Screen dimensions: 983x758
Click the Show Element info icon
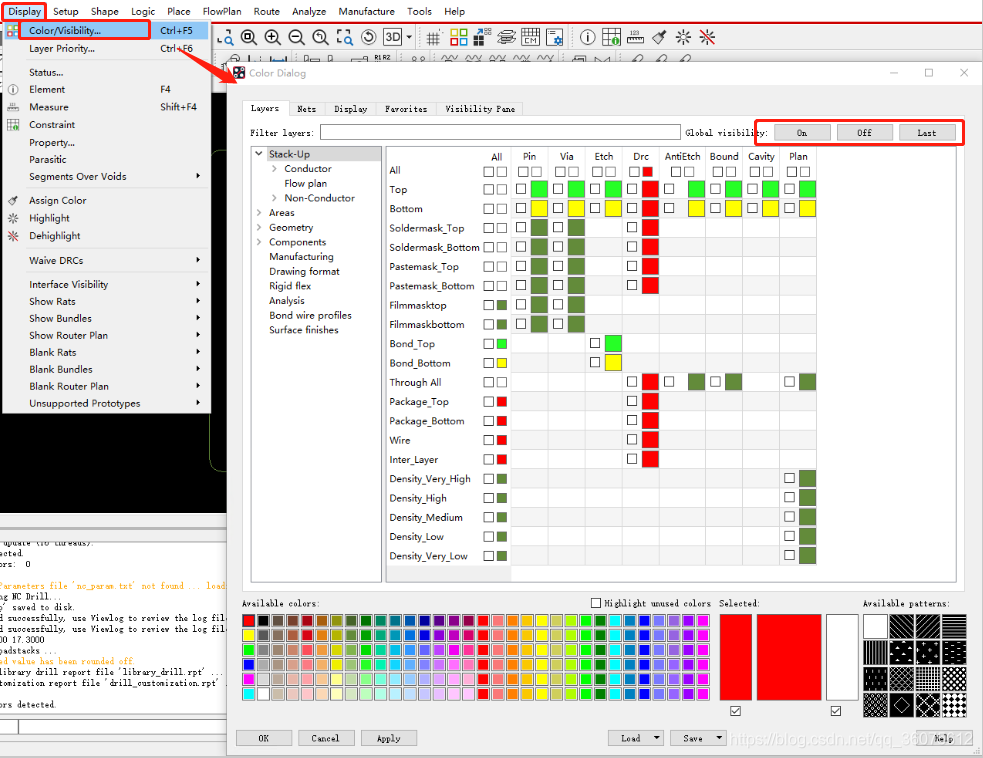coord(587,38)
